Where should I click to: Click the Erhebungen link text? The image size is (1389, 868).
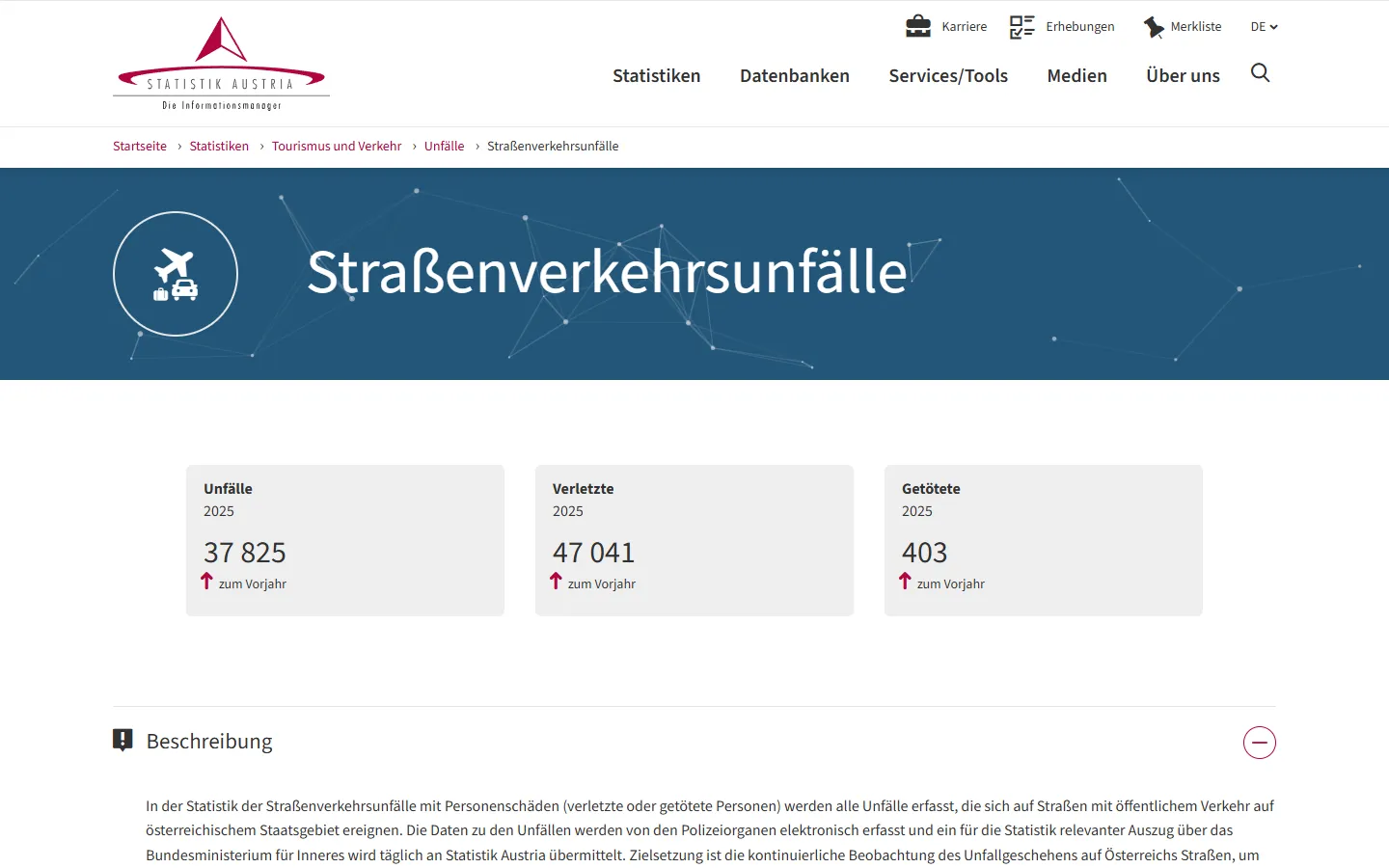point(1080,27)
